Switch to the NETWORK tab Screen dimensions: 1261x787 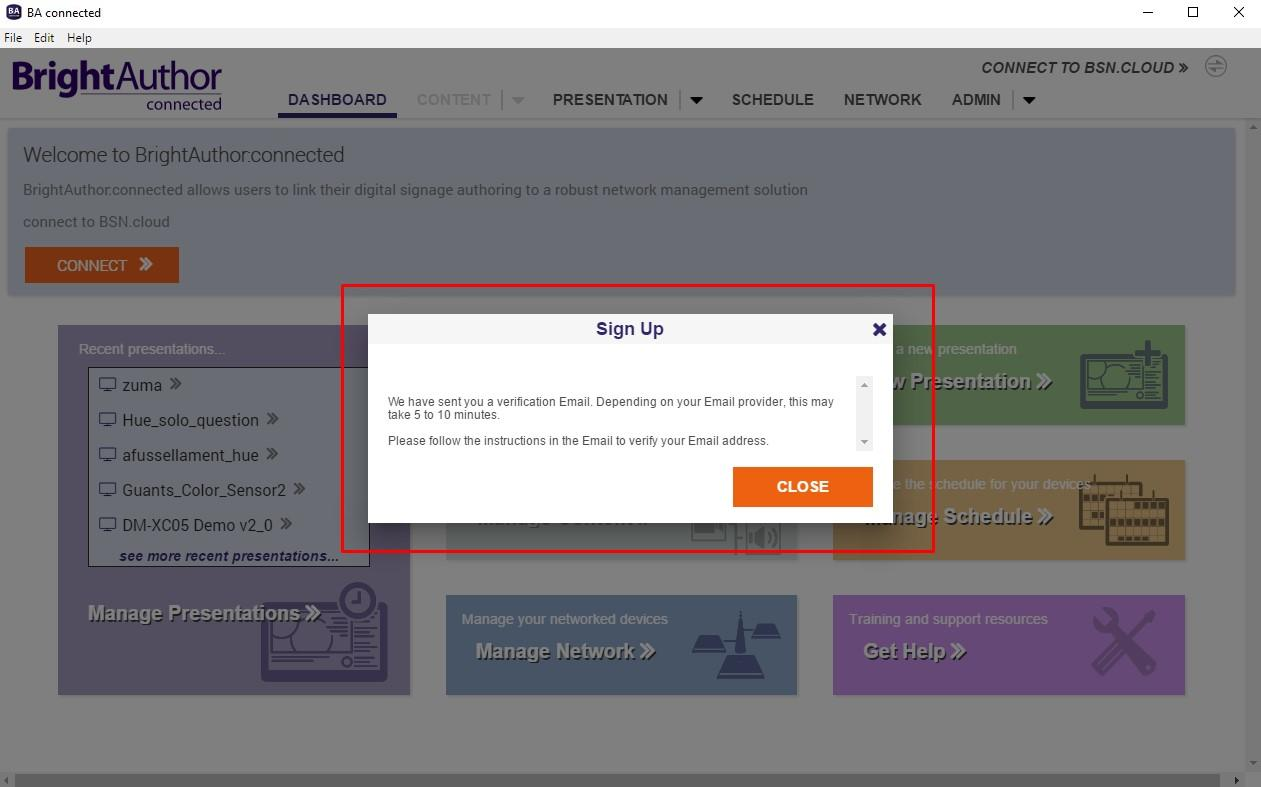coord(883,100)
